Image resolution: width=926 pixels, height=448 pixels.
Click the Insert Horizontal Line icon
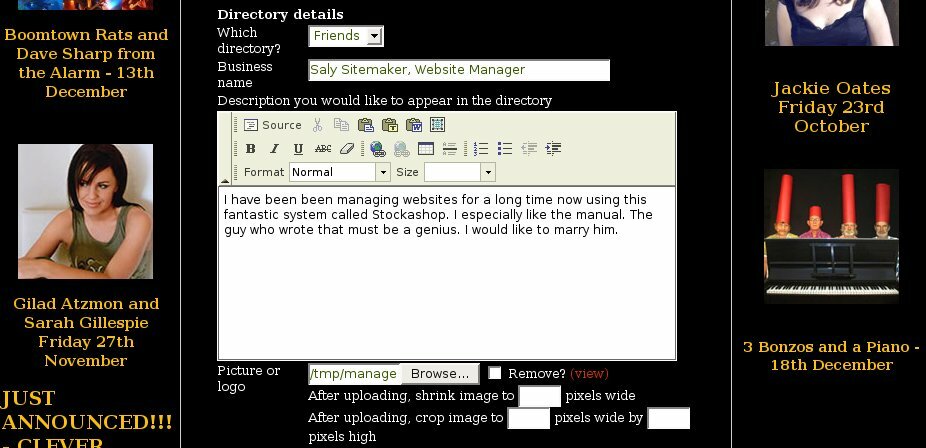point(449,149)
